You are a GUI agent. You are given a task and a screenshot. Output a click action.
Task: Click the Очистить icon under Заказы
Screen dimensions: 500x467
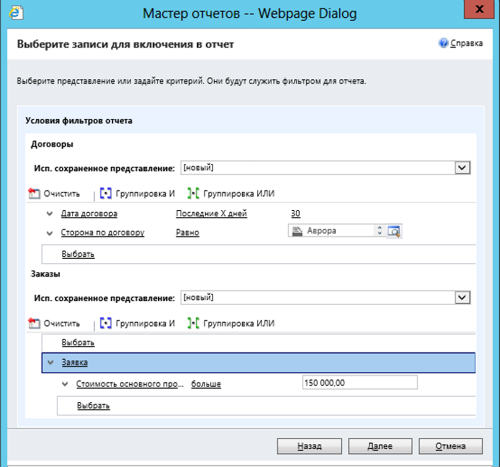34,323
